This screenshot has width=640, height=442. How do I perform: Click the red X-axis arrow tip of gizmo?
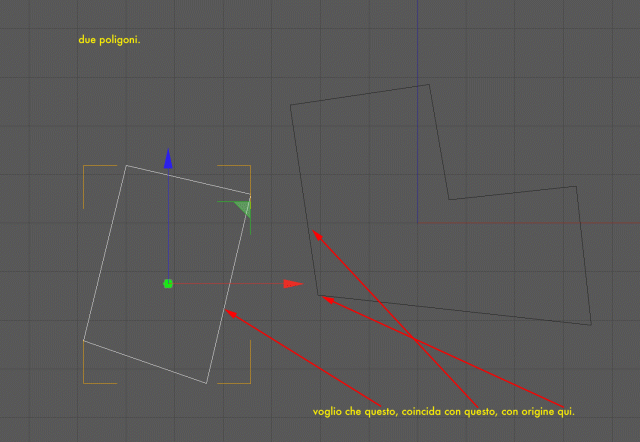click(293, 284)
